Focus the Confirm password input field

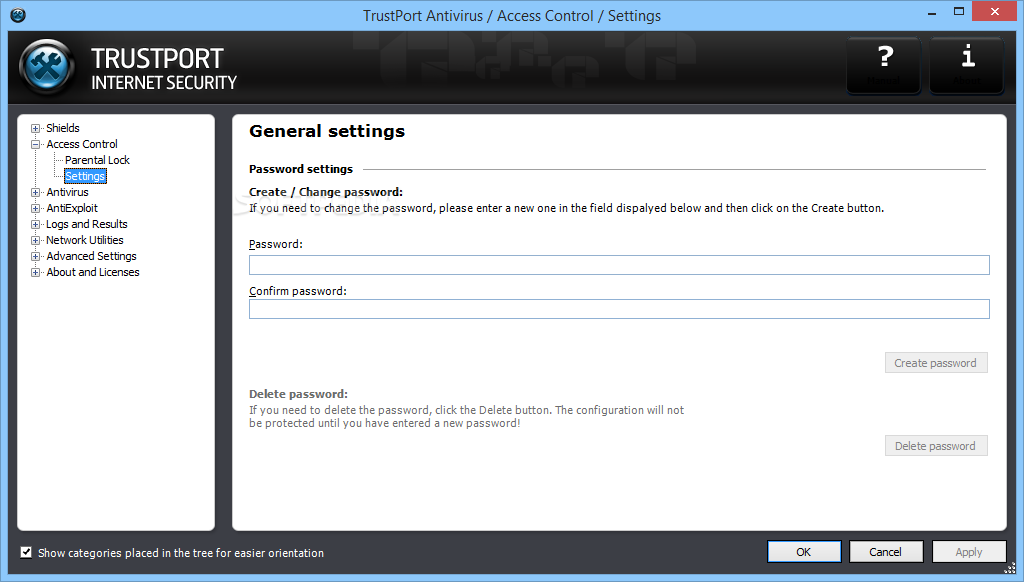619,309
